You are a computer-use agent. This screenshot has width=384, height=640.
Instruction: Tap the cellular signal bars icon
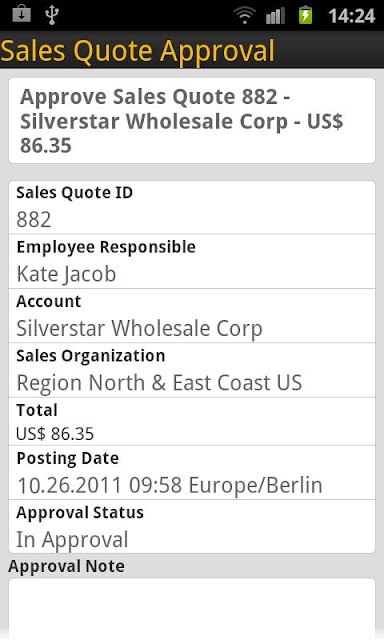[x=275, y=16]
